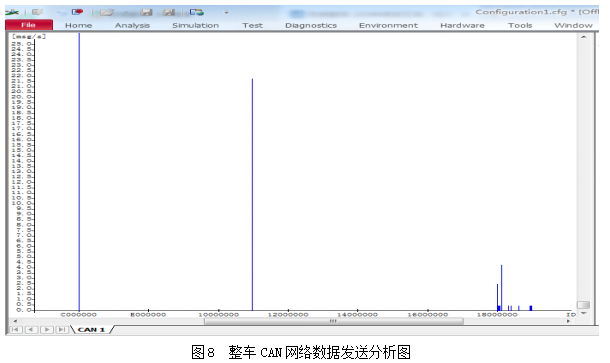Click the save configuration floppy disk icon
The image size is (610, 363).
[146, 12]
